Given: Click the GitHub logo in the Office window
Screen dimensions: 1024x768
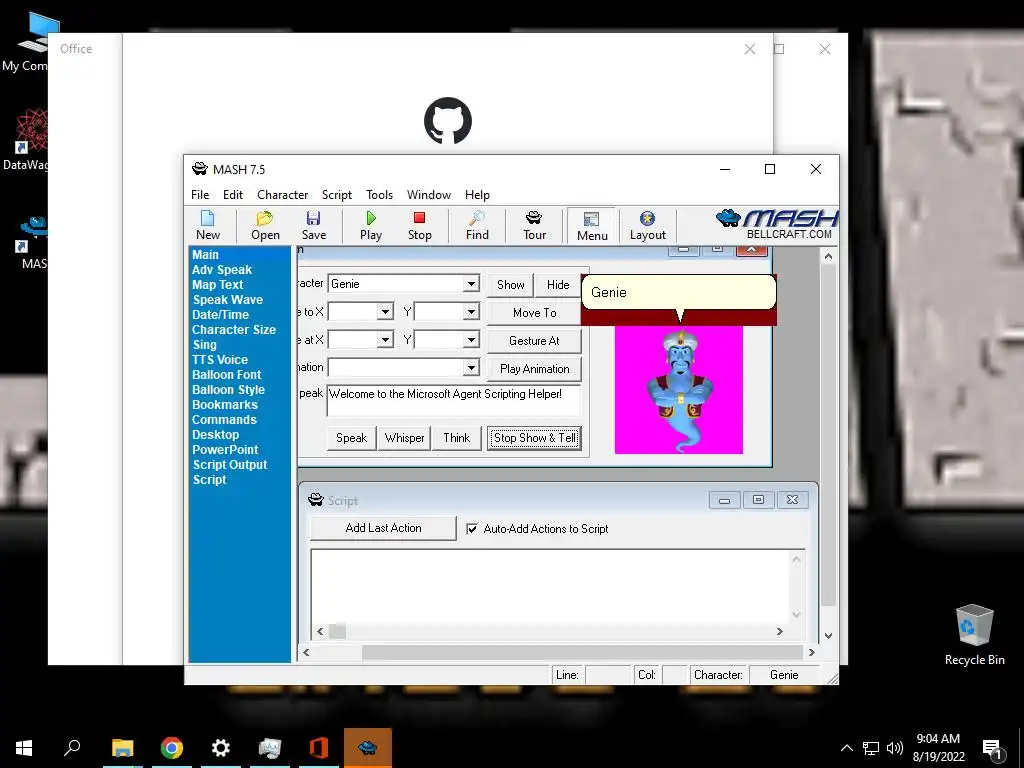Looking at the screenshot, I should pyautogui.click(x=448, y=121).
